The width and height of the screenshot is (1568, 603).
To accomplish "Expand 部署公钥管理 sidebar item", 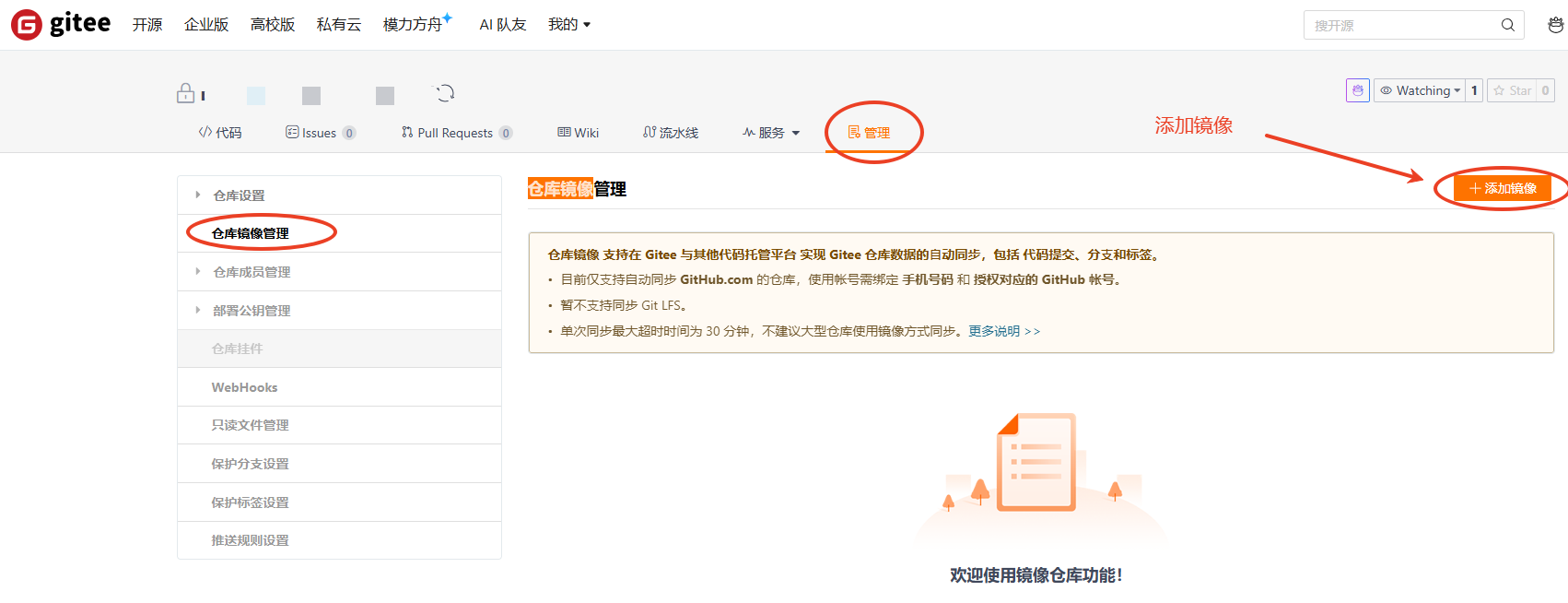I will (252, 311).
